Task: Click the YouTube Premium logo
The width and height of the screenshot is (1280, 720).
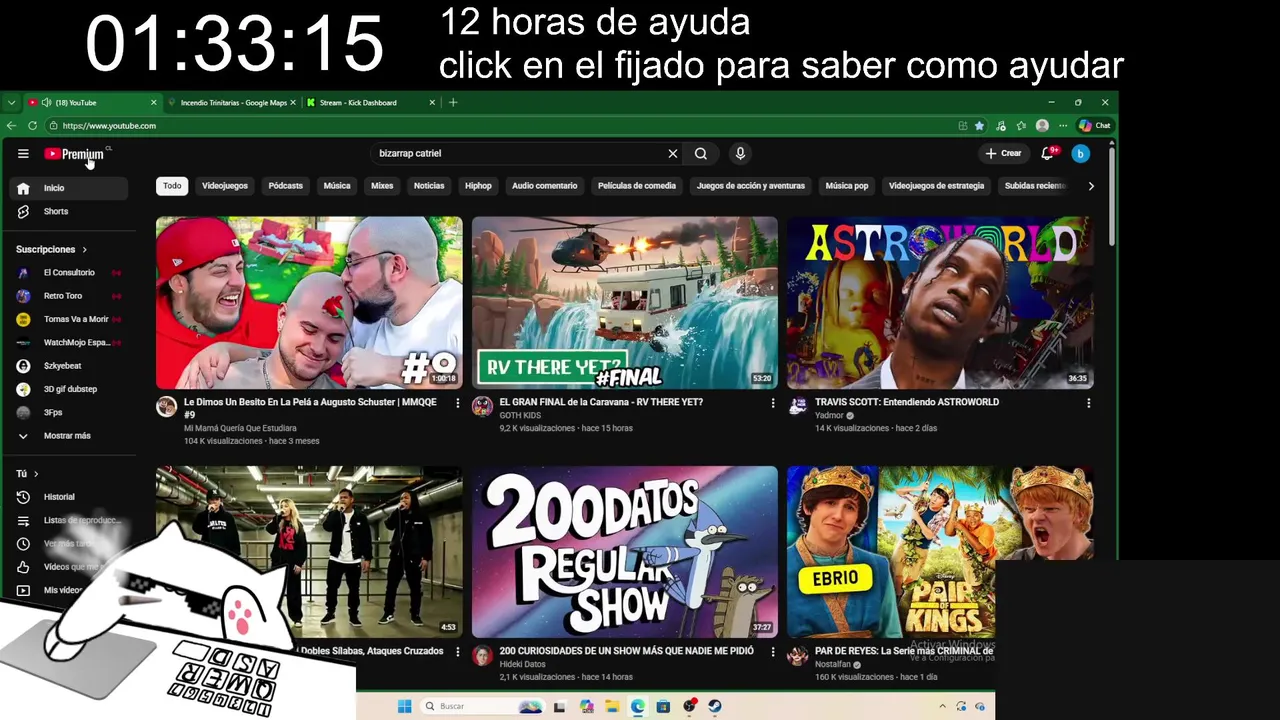Action: 74,154
